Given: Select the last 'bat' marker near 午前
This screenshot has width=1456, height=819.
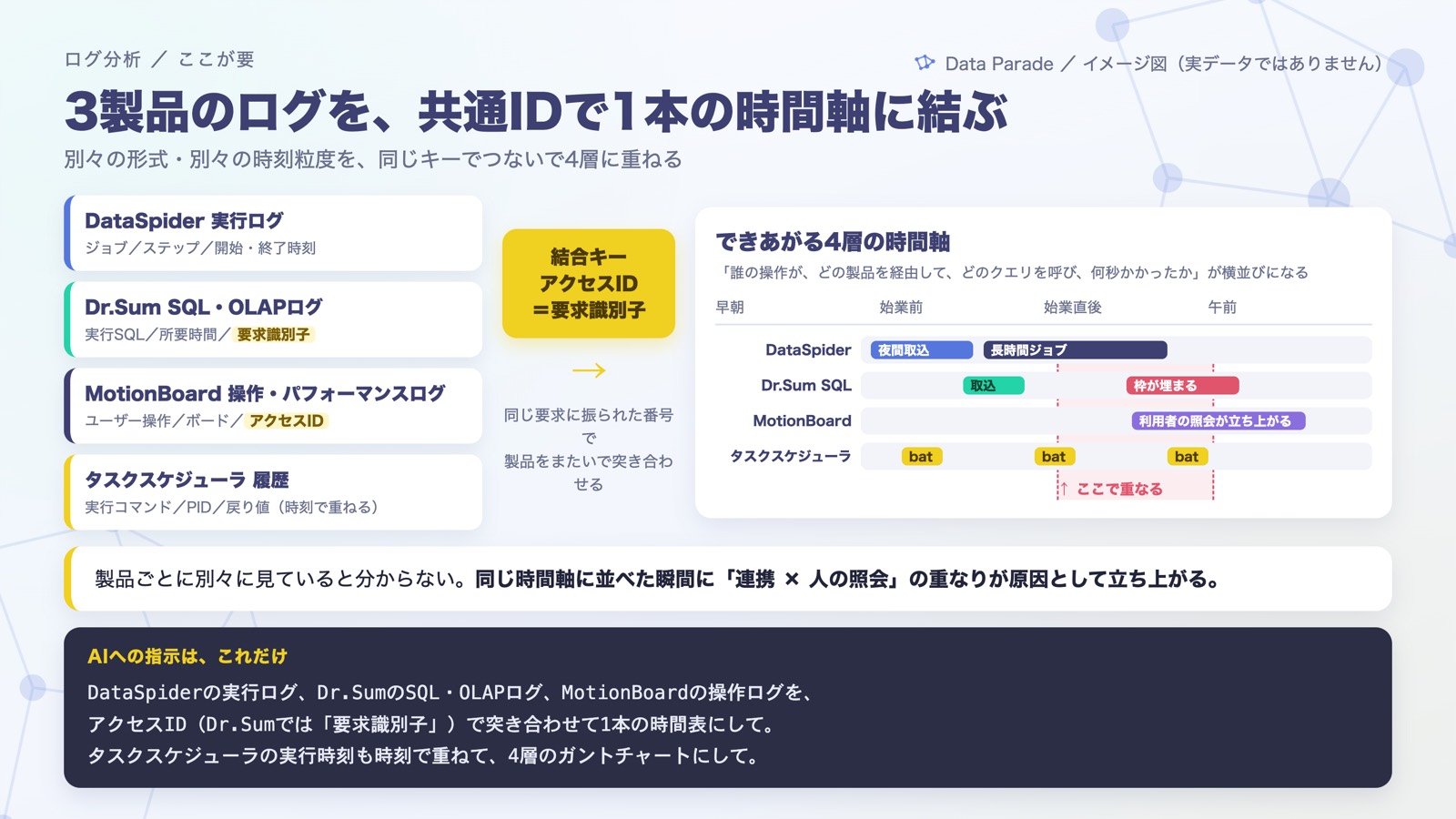Looking at the screenshot, I should click(x=1187, y=457).
